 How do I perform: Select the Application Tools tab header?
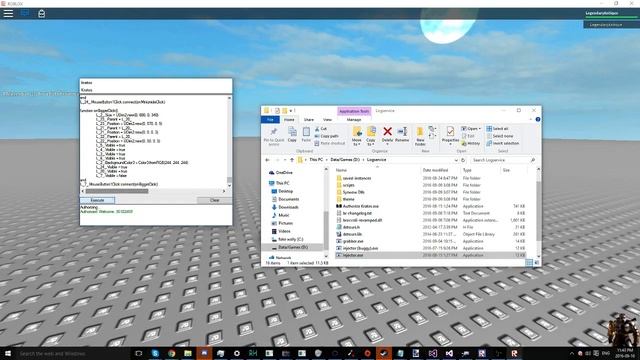tap(354, 111)
